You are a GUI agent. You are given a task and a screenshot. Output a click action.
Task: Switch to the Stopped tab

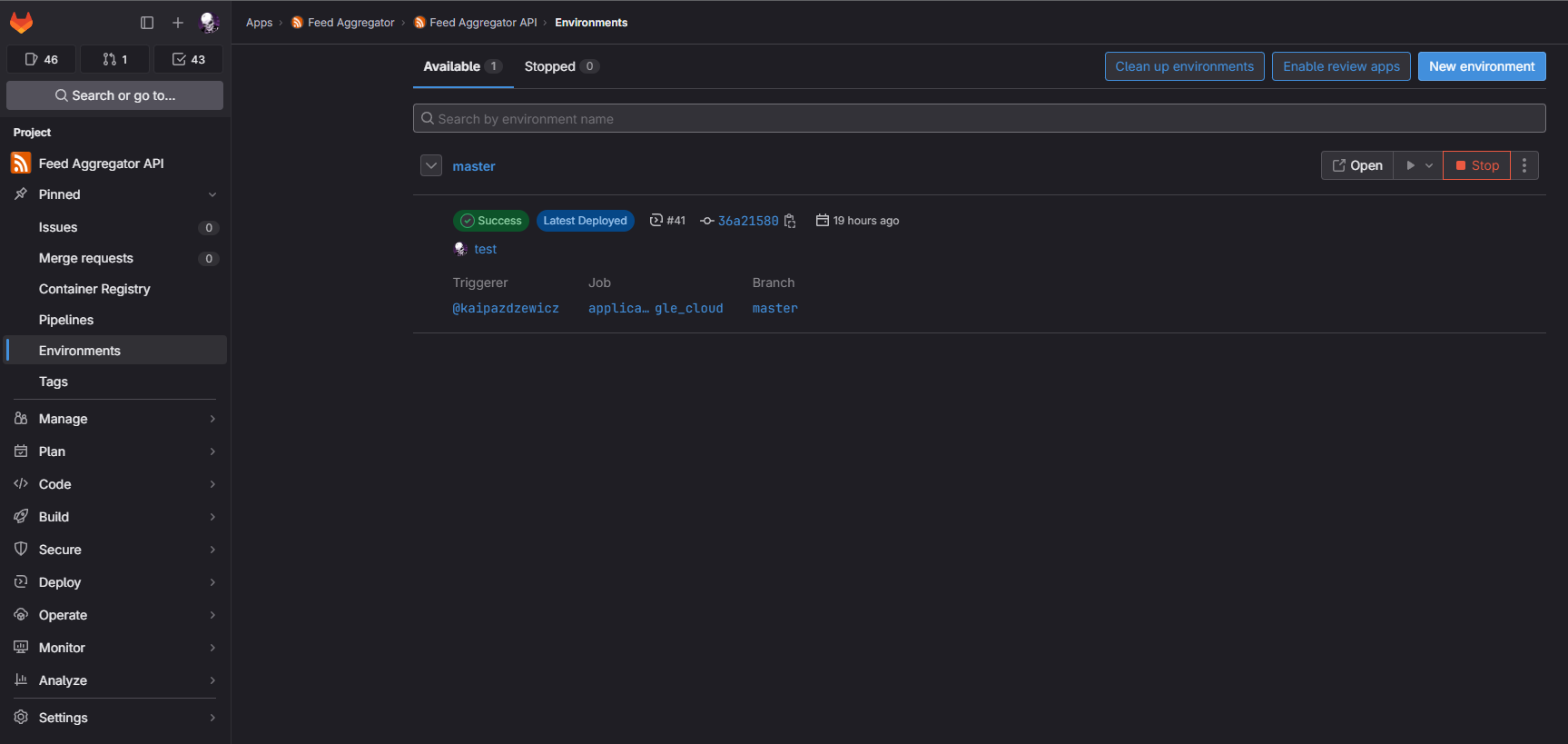point(560,66)
